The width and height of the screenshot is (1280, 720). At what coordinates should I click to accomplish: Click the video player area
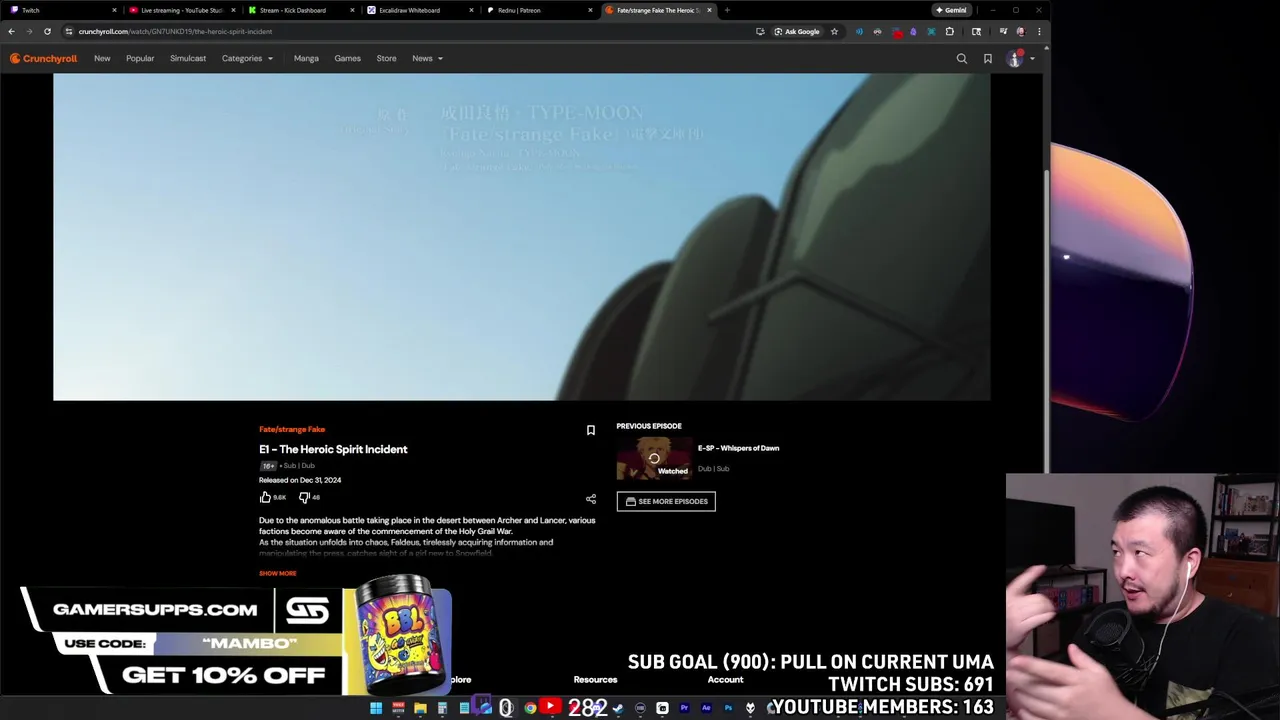(x=522, y=237)
